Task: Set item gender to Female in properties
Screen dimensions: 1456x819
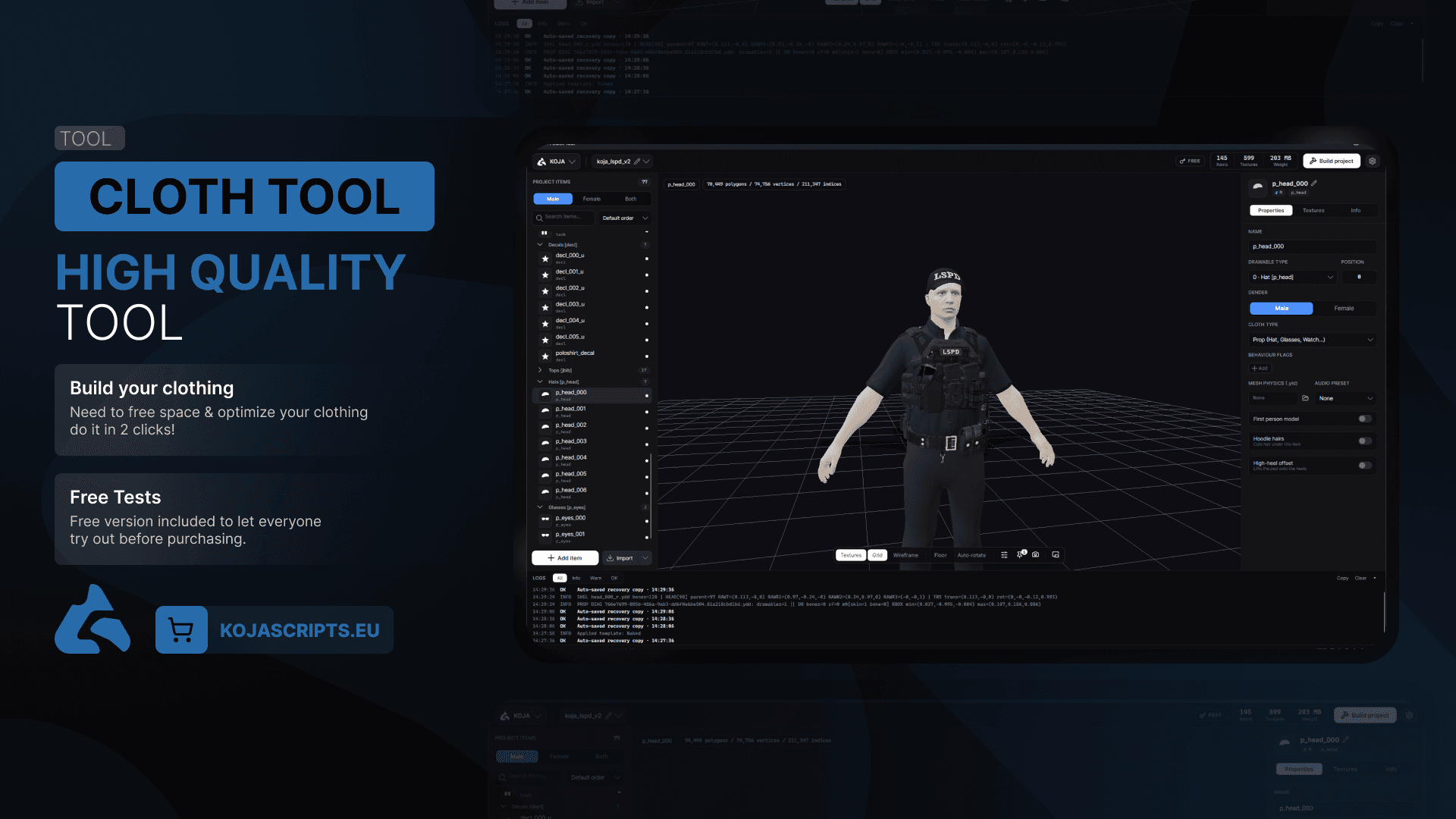Action: [x=1344, y=309]
